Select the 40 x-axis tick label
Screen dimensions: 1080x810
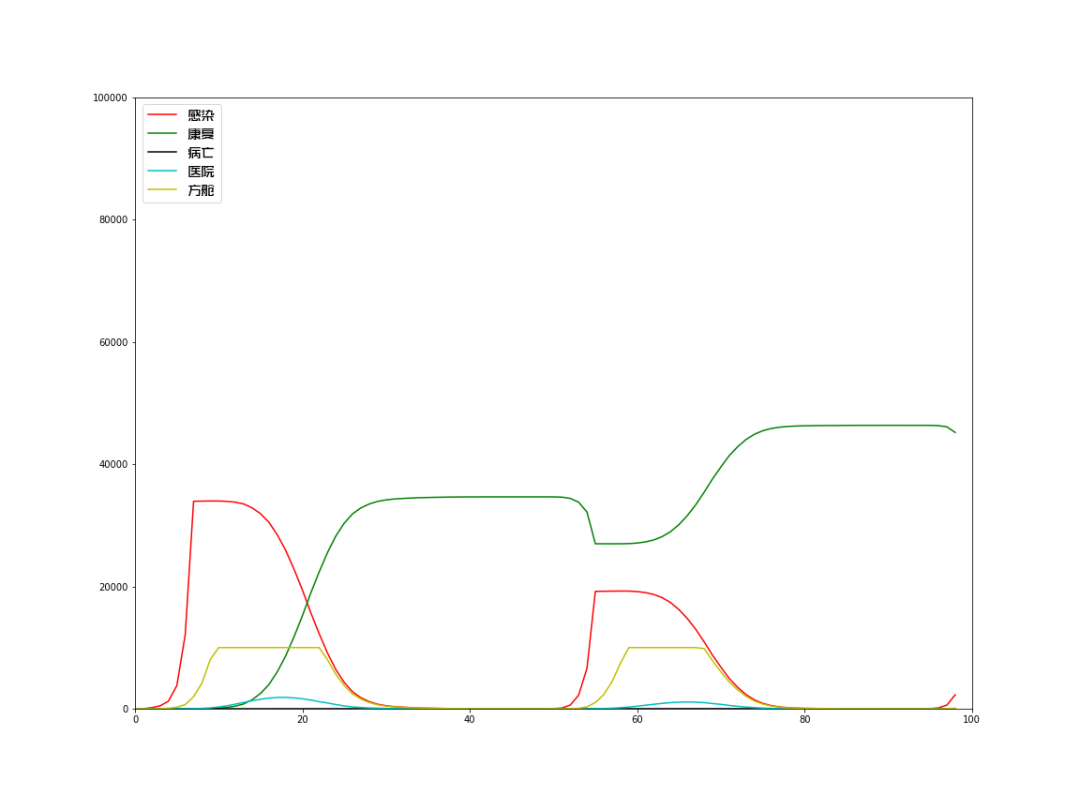click(x=470, y=720)
